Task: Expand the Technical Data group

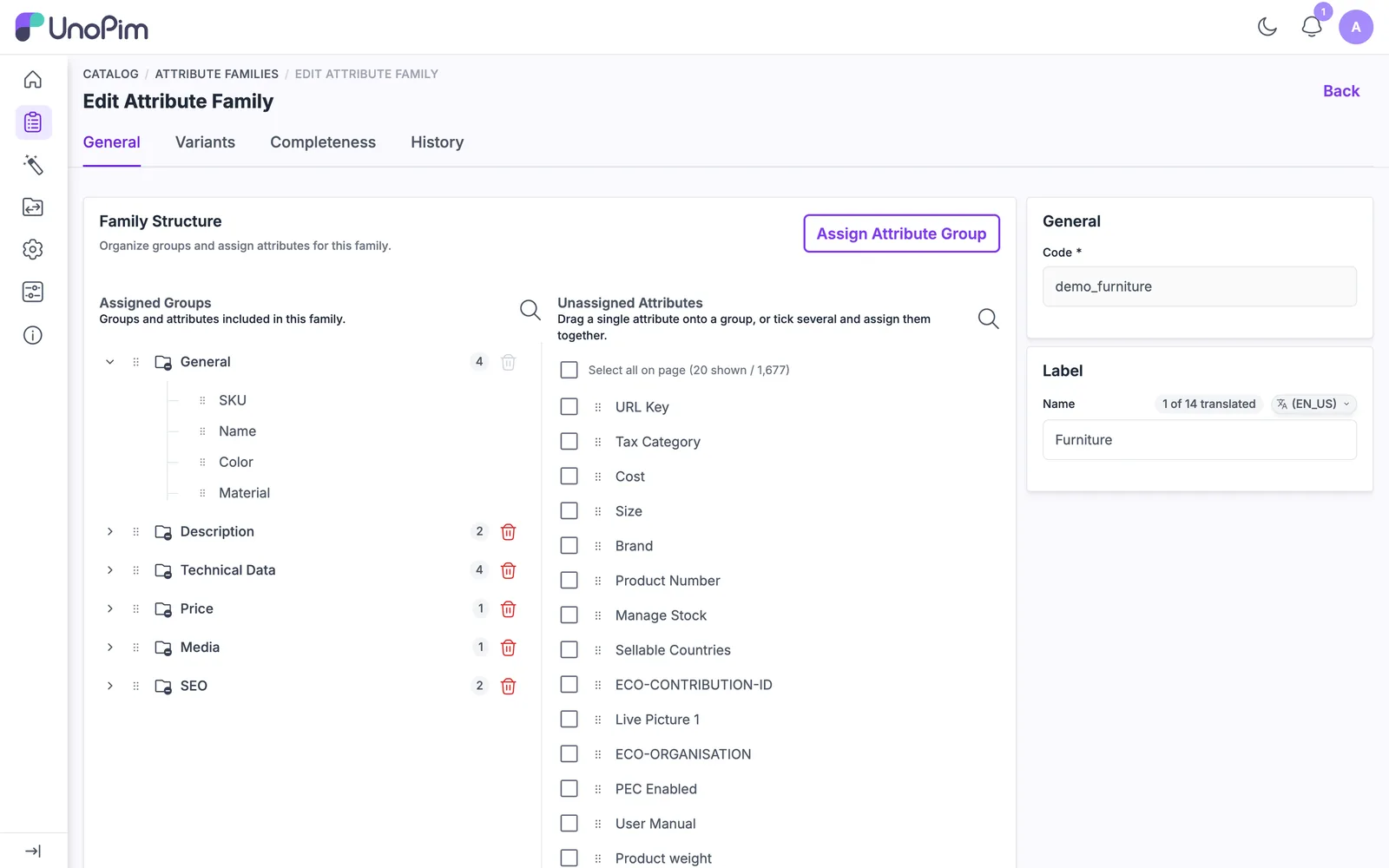Action: click(x=110, y=570)
